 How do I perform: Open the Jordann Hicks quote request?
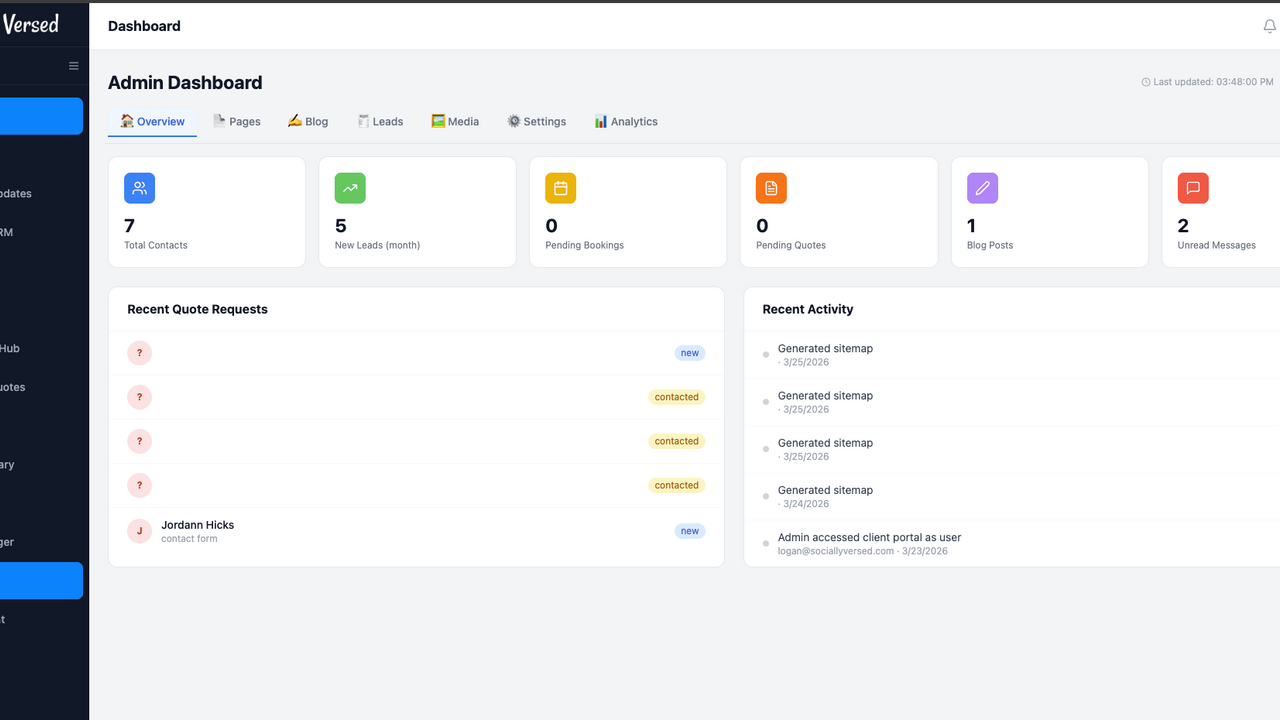point(416,531)
